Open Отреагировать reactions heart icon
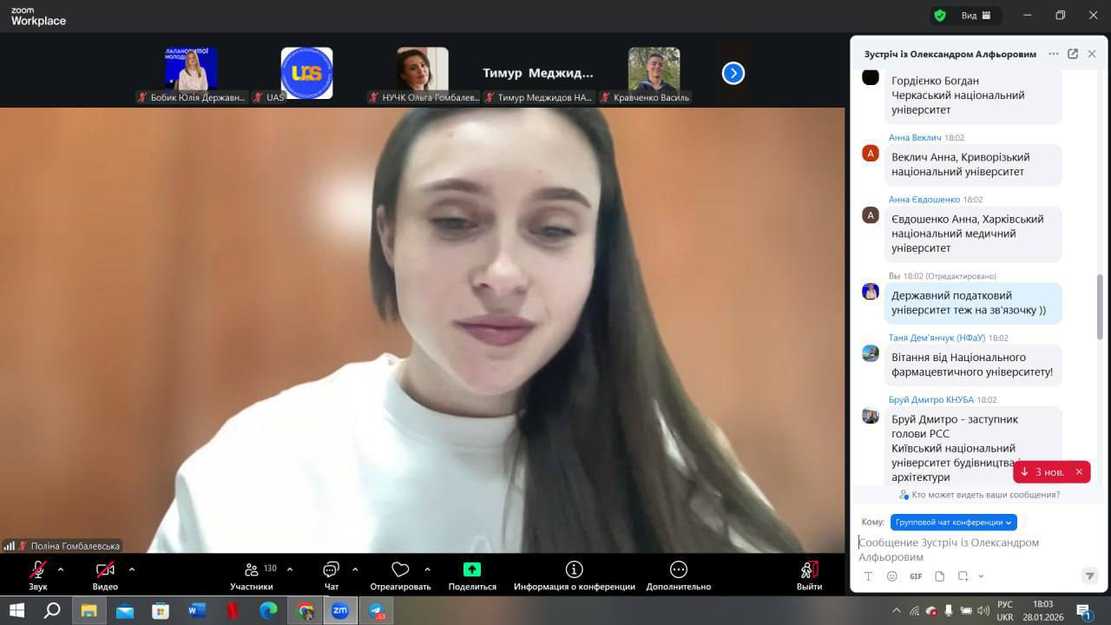The width and height of the screenshot is (1111, 625). pyautogui.click(x=400, y=570)
